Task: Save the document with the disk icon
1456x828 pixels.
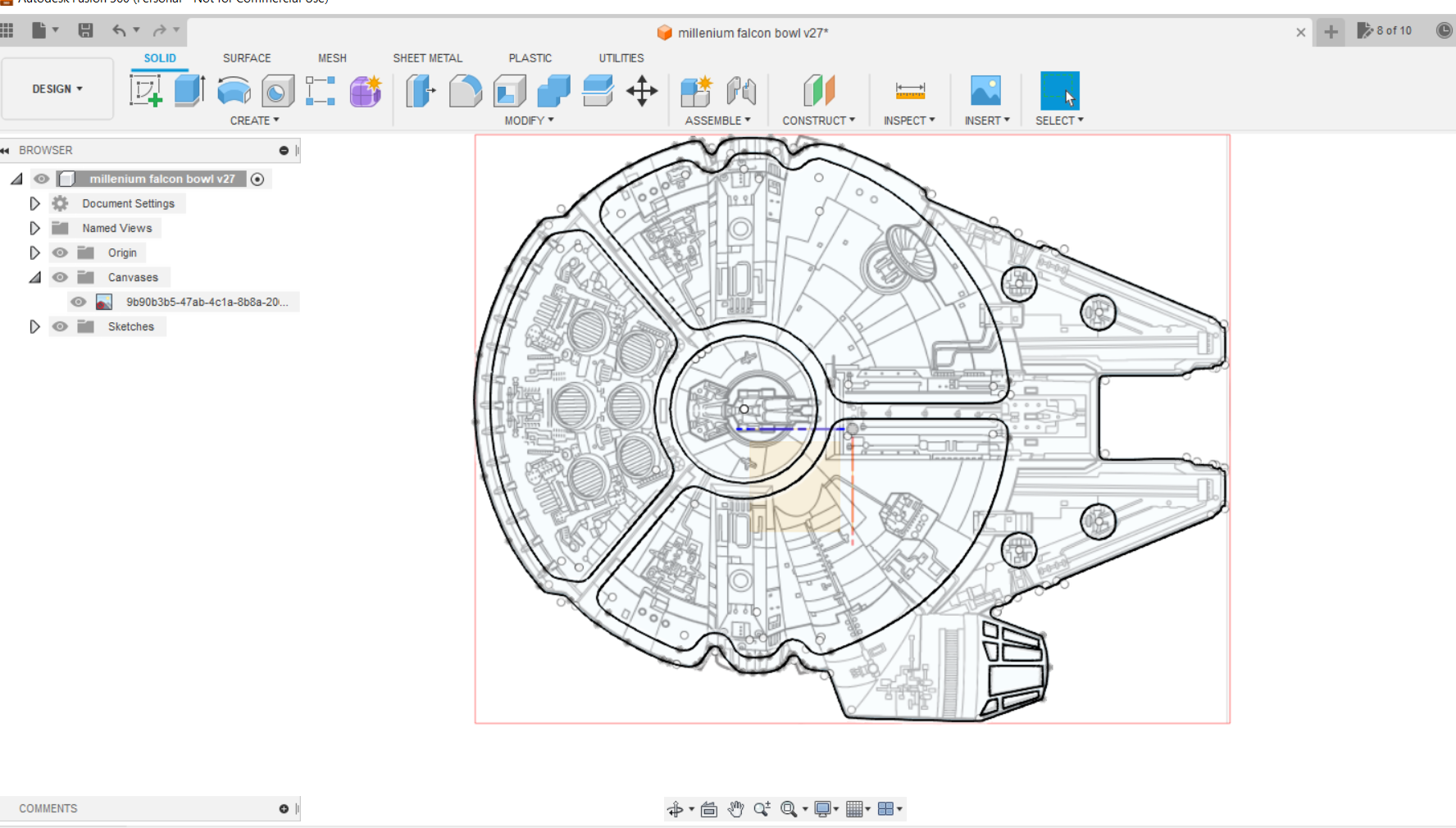Action: (85, 30)
